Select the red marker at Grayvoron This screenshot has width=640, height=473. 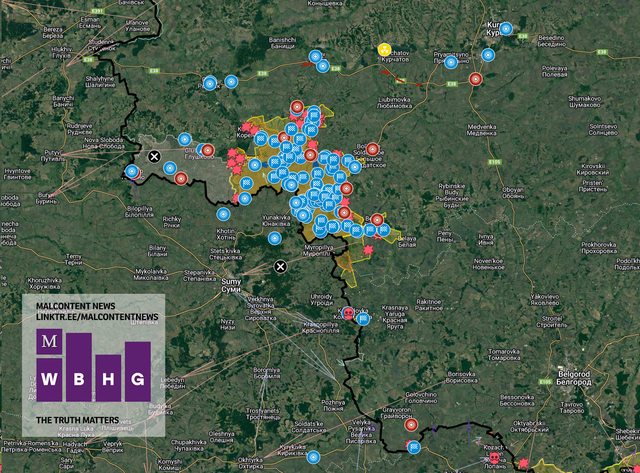[411, 424]
